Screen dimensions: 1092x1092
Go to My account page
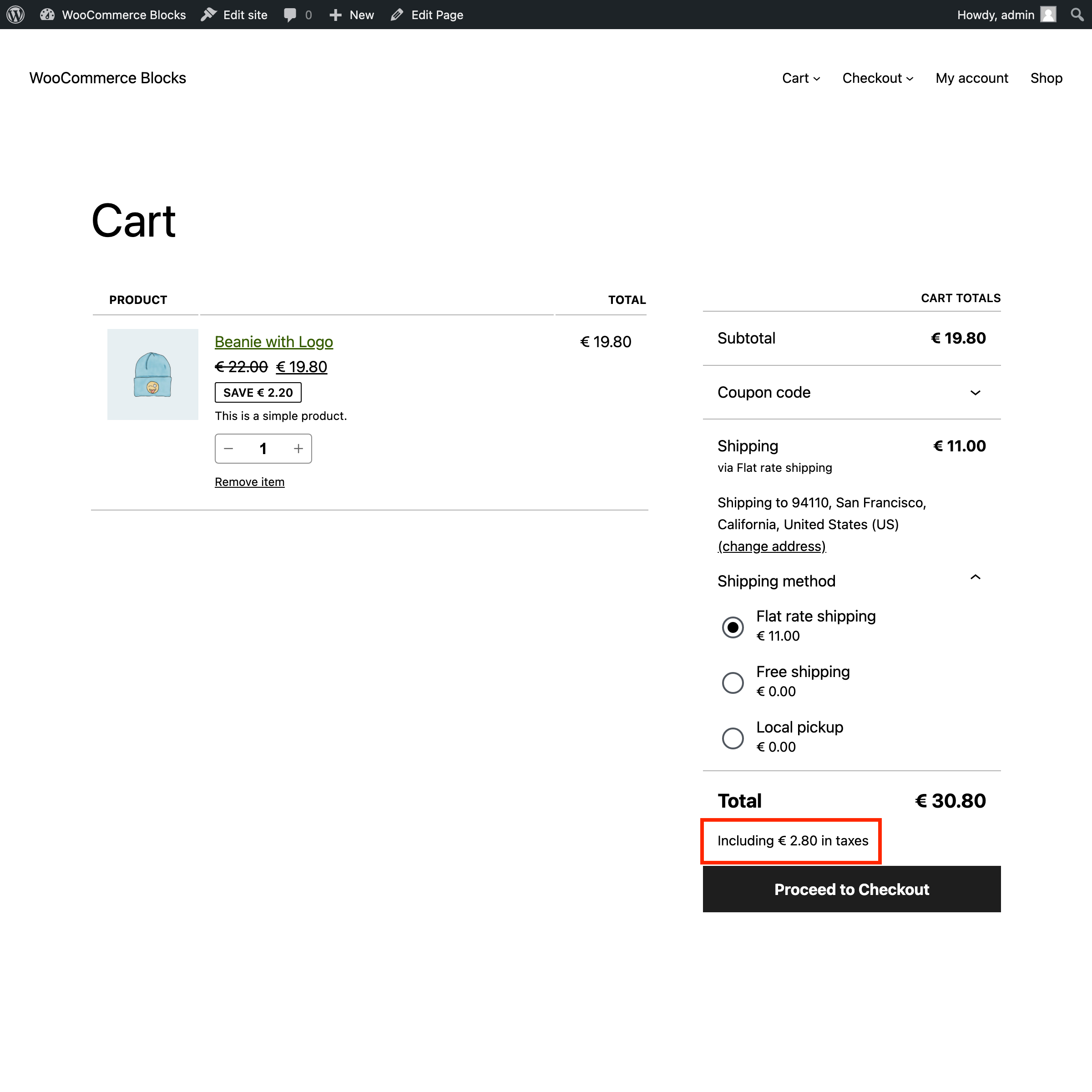[x=971, y=78]
